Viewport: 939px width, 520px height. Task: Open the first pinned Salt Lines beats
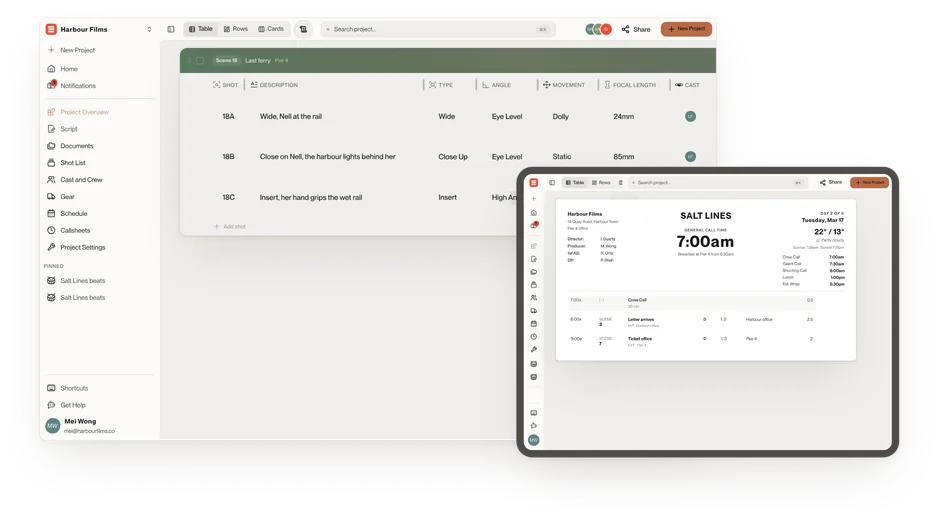pos(76,280)
